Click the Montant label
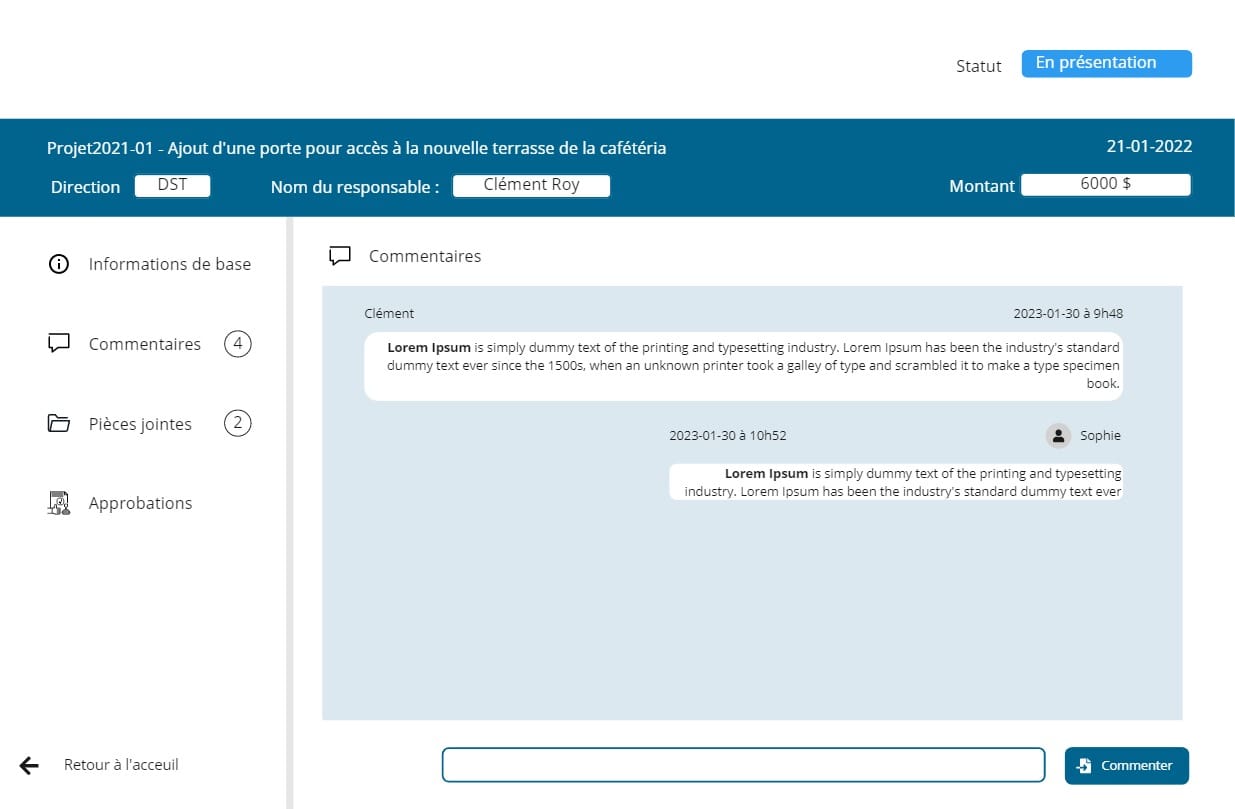The image size is (1235, 809). tap(982, 186)
